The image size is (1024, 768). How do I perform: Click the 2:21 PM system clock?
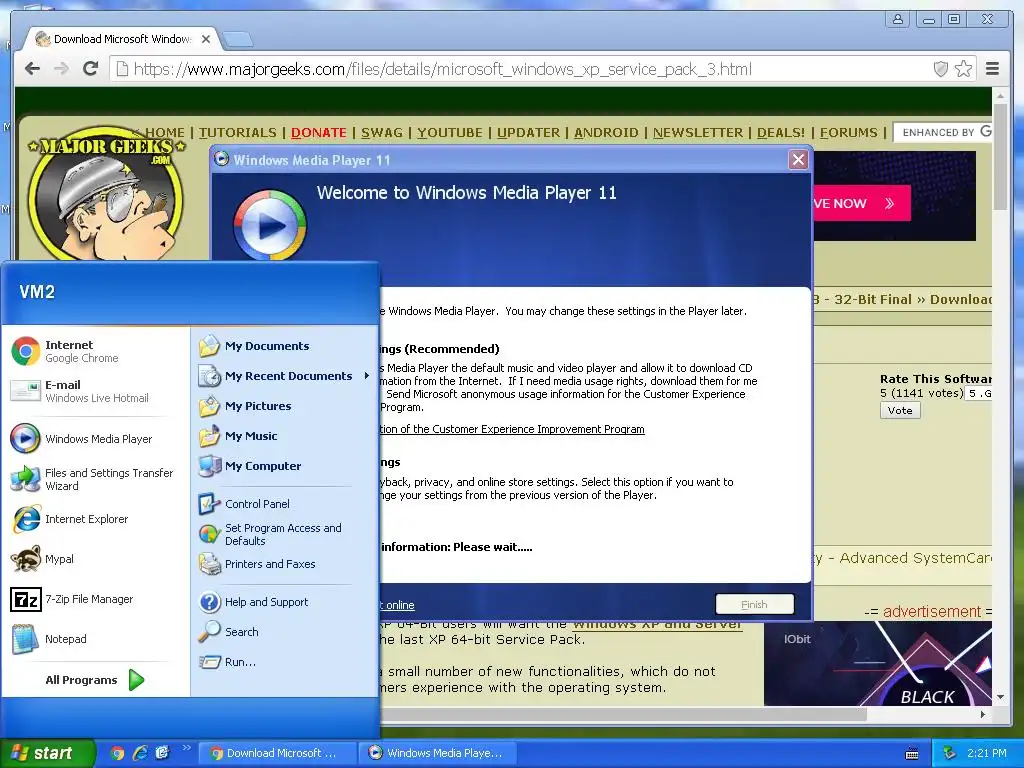tap(987, 753)
